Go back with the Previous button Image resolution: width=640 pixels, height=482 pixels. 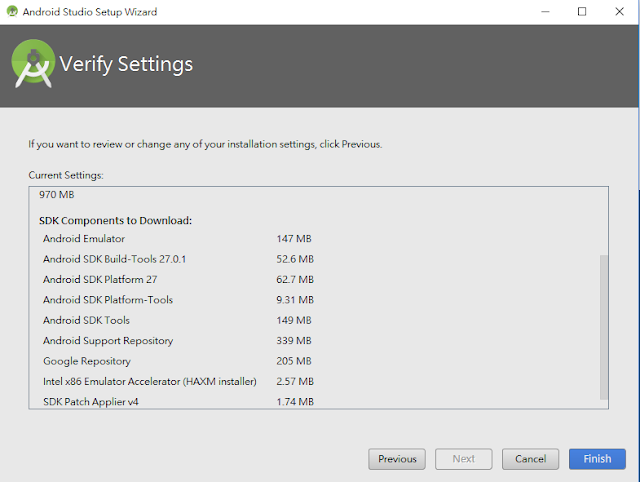(x=397, y=459)
